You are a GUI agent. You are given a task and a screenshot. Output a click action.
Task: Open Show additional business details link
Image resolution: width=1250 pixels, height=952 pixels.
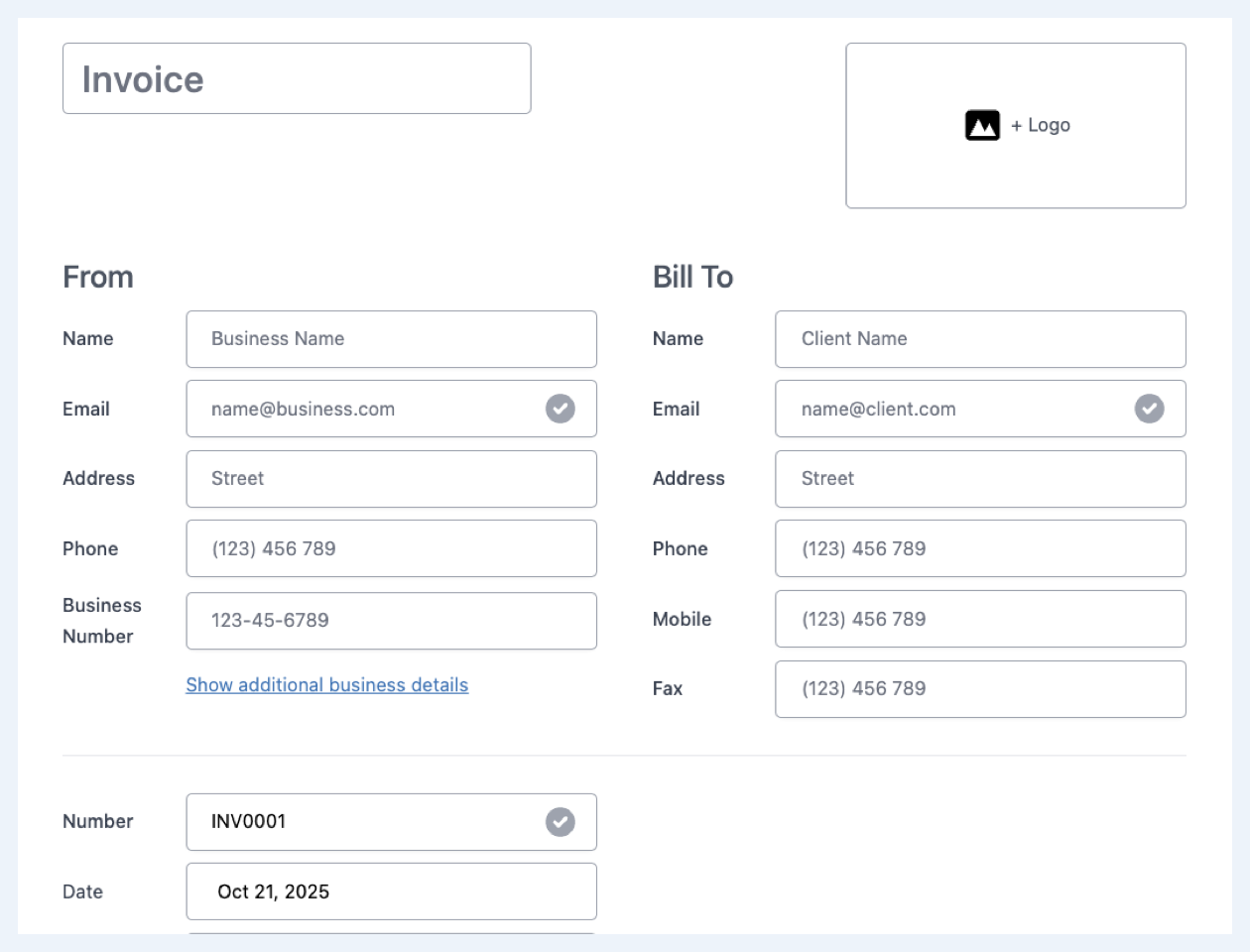326,685
